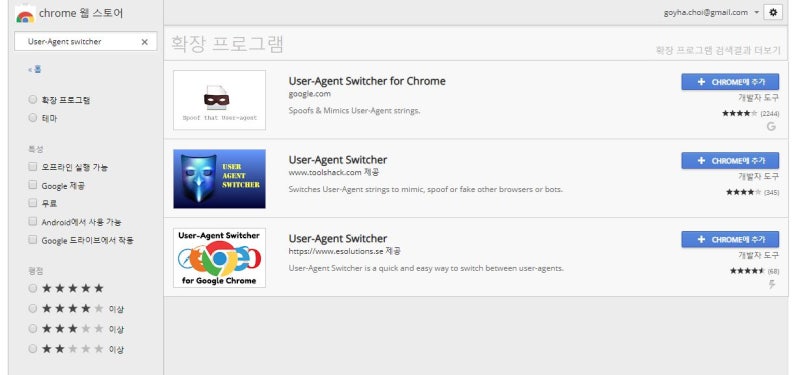Open the settings gear menu

tap(773, 13)
